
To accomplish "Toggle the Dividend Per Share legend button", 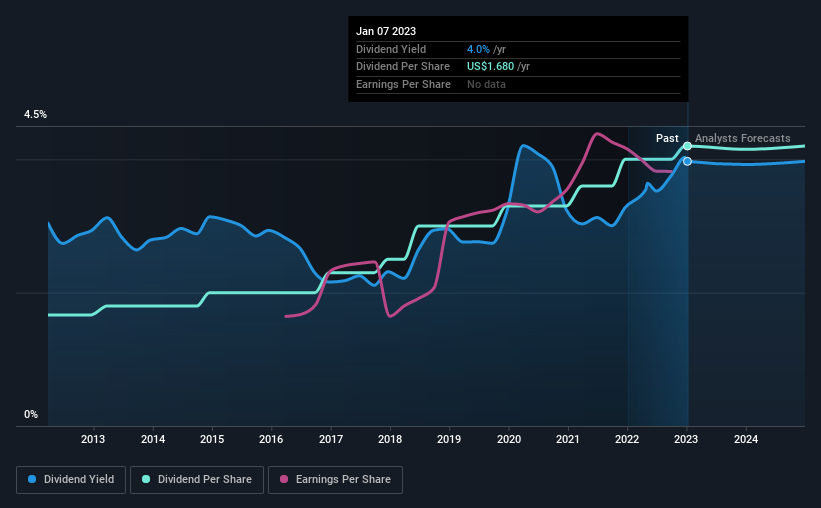I will pyautogui.click(x=197, y=480).
